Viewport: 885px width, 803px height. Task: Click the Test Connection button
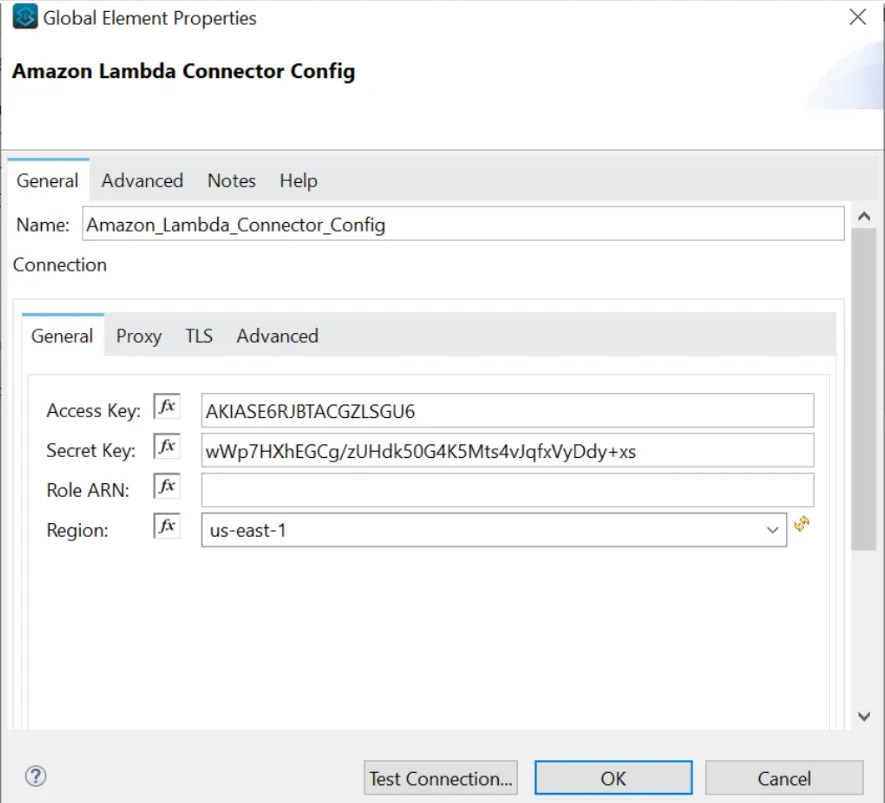pyautogui.click(x=441, y=778)
